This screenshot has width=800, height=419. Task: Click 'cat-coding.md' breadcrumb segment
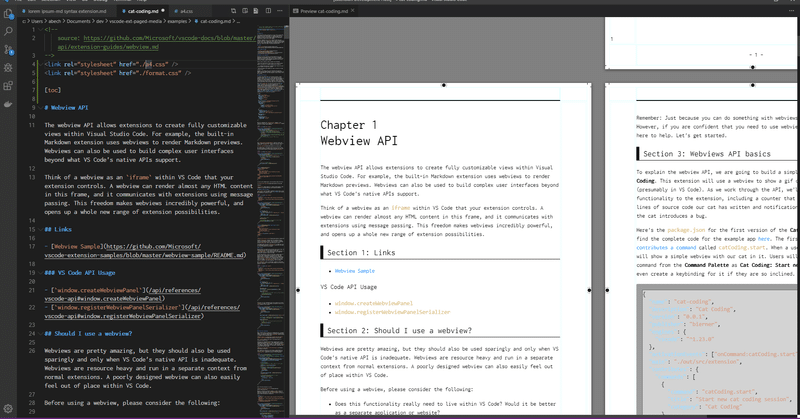click(215, 21)
